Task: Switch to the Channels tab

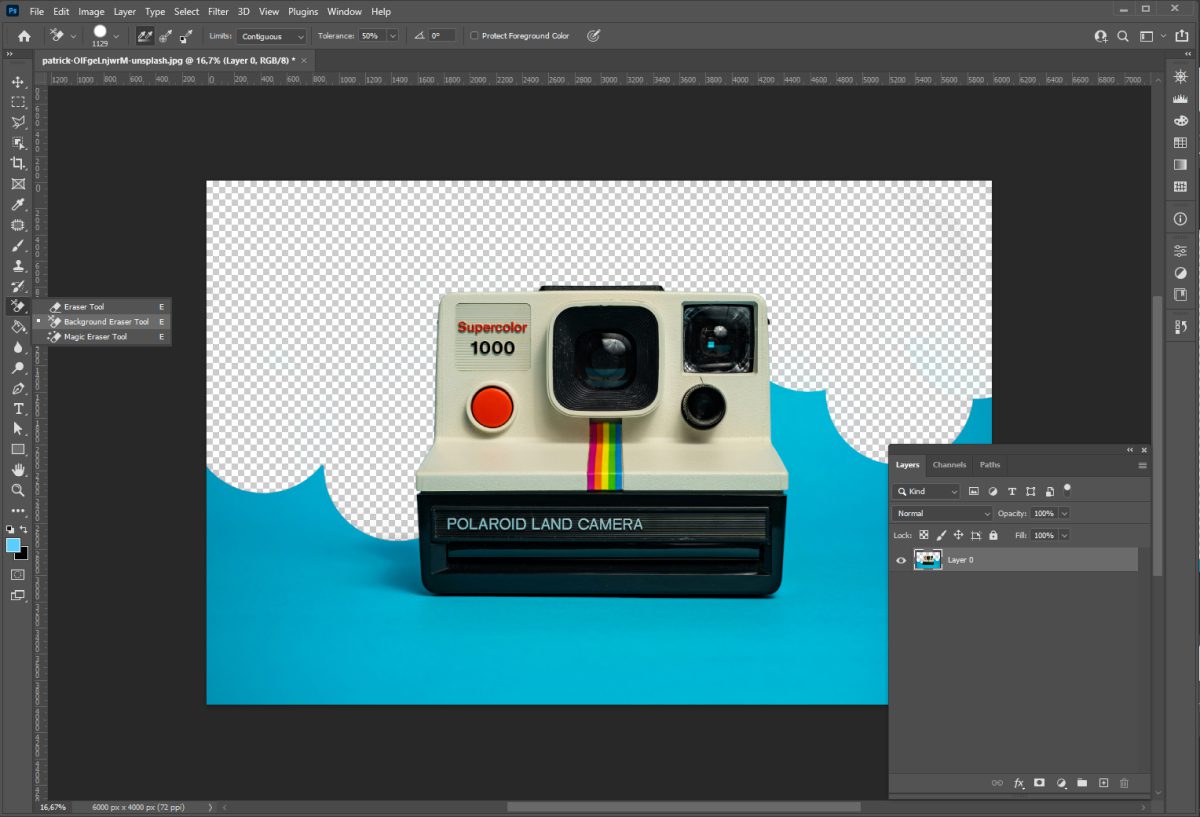Action: pyautogui.click(x=949, y=465)
